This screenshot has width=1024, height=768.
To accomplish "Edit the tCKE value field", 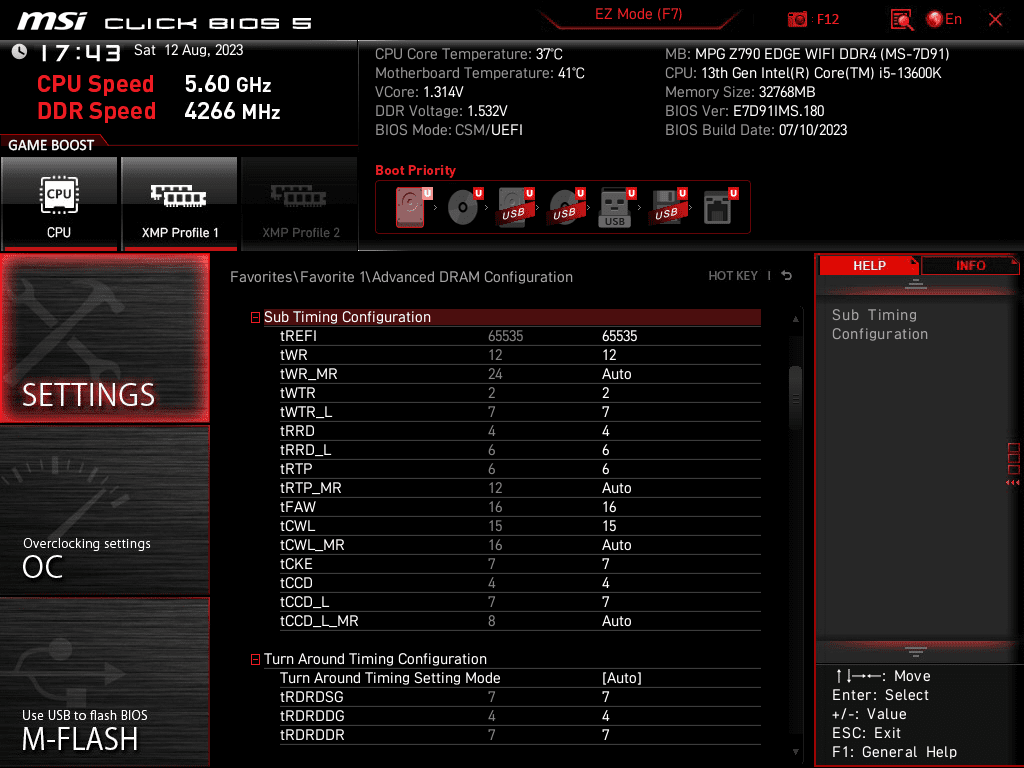I will 605,564.
